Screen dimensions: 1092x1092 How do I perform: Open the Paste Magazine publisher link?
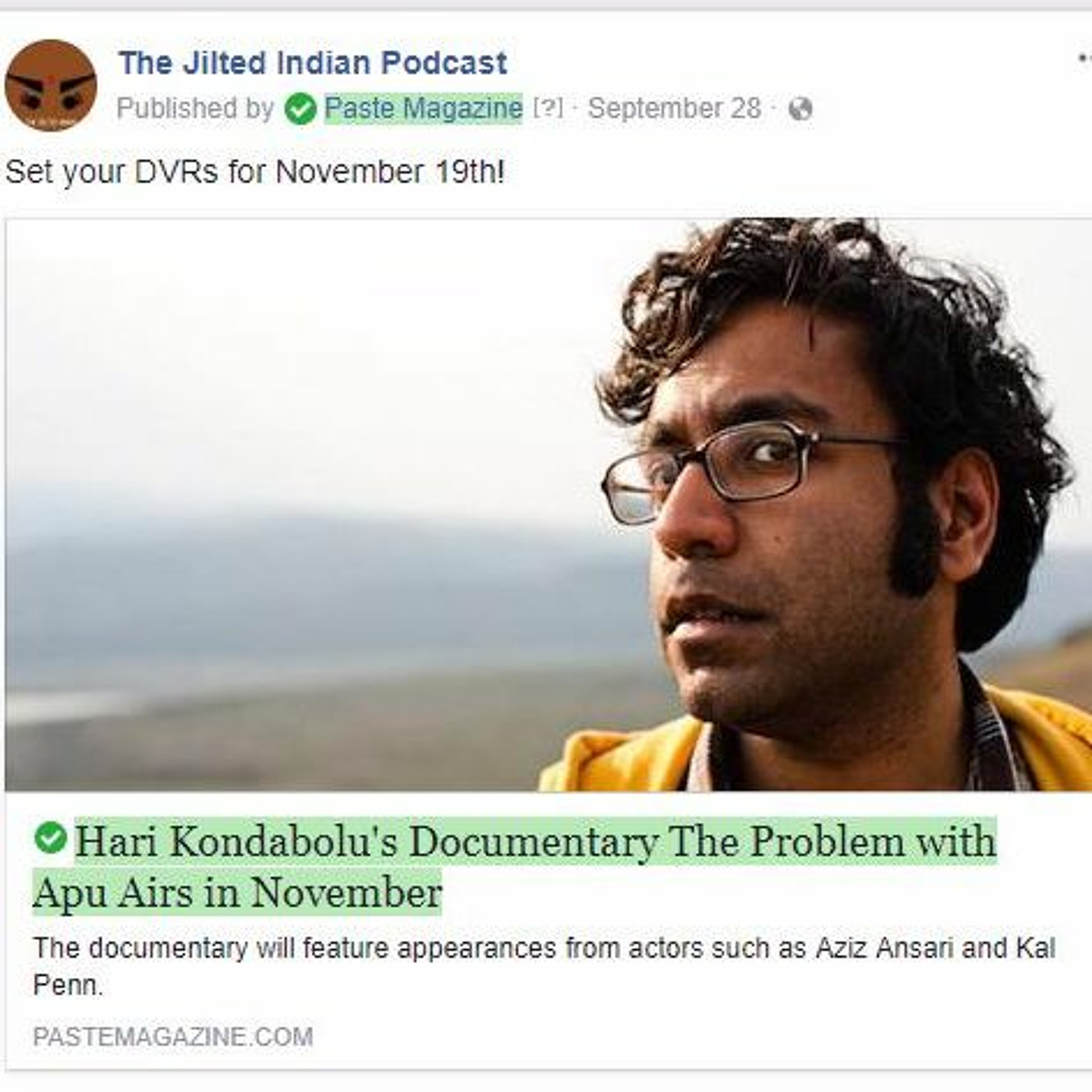423,108
